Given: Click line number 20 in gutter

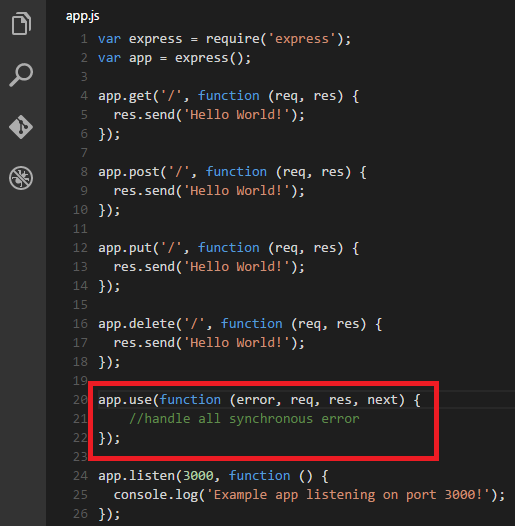Looking at the screenshot, I should click(80, 400).
